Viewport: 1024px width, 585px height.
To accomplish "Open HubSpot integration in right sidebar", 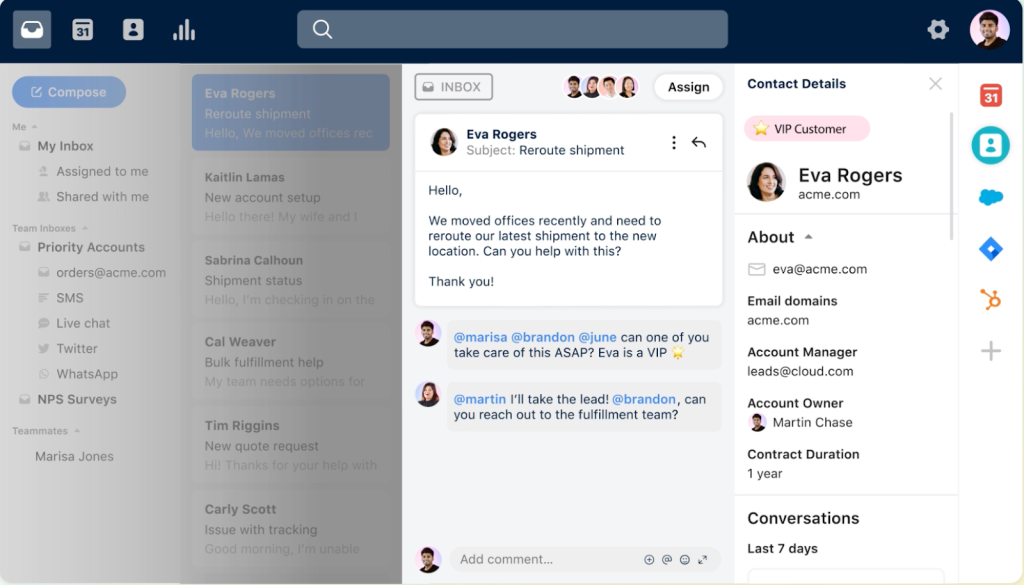I will click(x=990, y=299).
